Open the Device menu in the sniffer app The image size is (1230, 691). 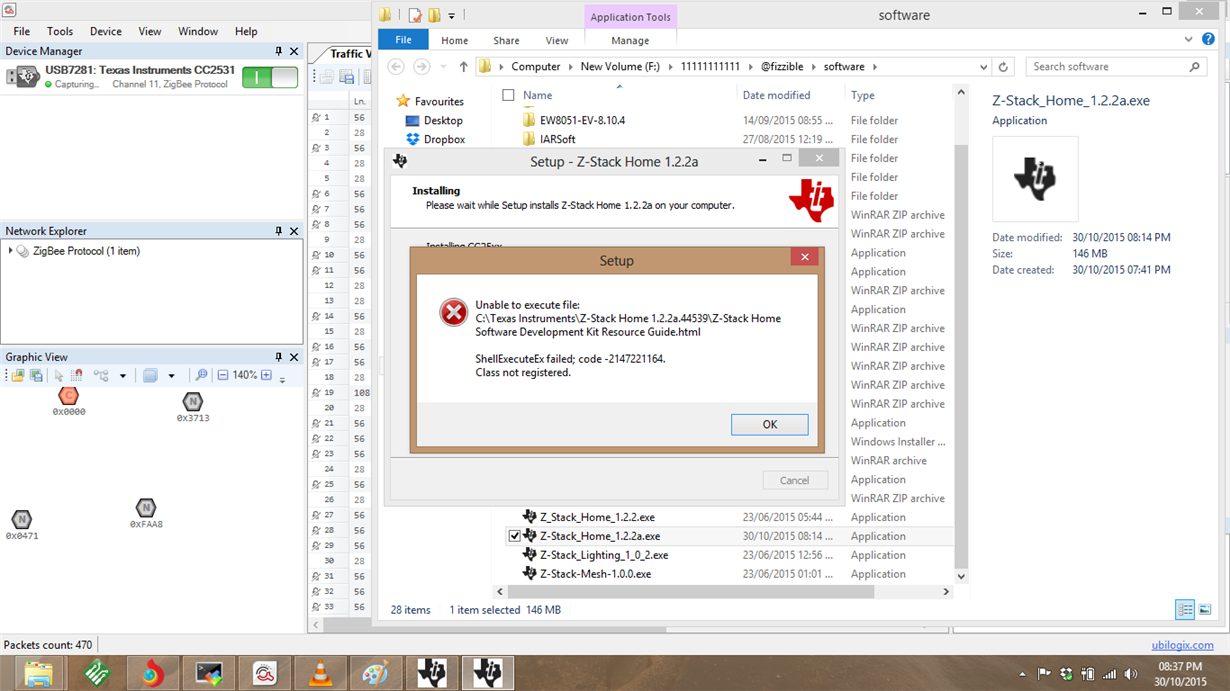pyautogui.click(x=106, y=31)
